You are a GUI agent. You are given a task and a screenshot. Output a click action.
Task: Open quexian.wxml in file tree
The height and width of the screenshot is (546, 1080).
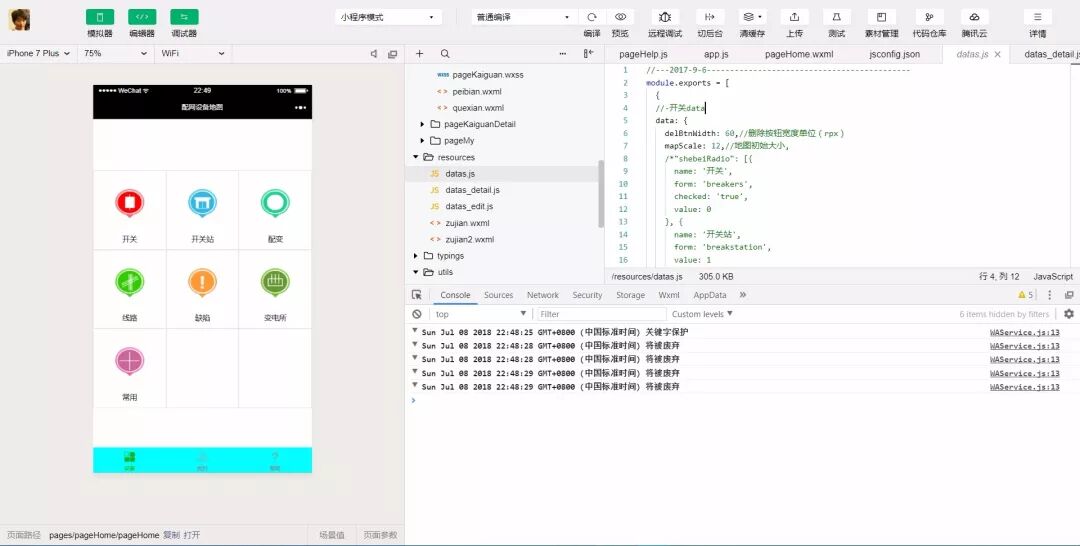point(478,108)
